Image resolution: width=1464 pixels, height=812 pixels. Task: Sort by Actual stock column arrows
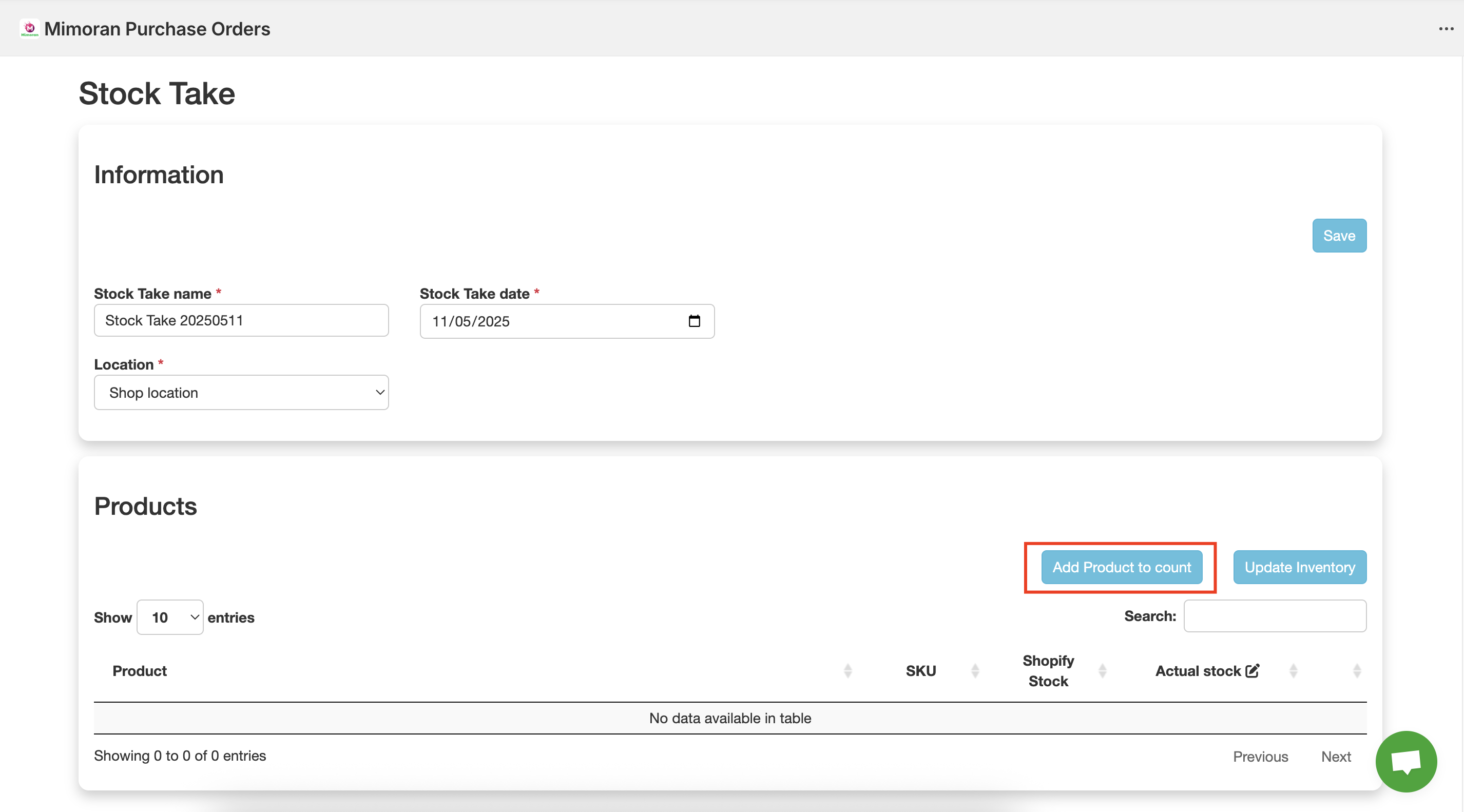(x=1293, y=671)
